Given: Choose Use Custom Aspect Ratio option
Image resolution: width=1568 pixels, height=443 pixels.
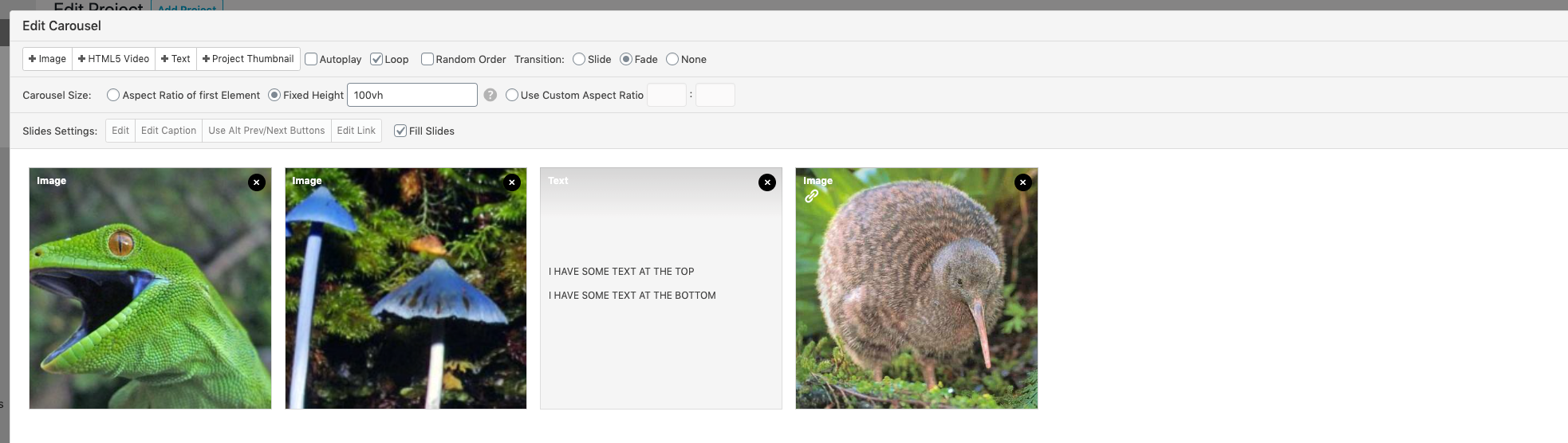Looking at the screenshot, I should click(512, 95).
